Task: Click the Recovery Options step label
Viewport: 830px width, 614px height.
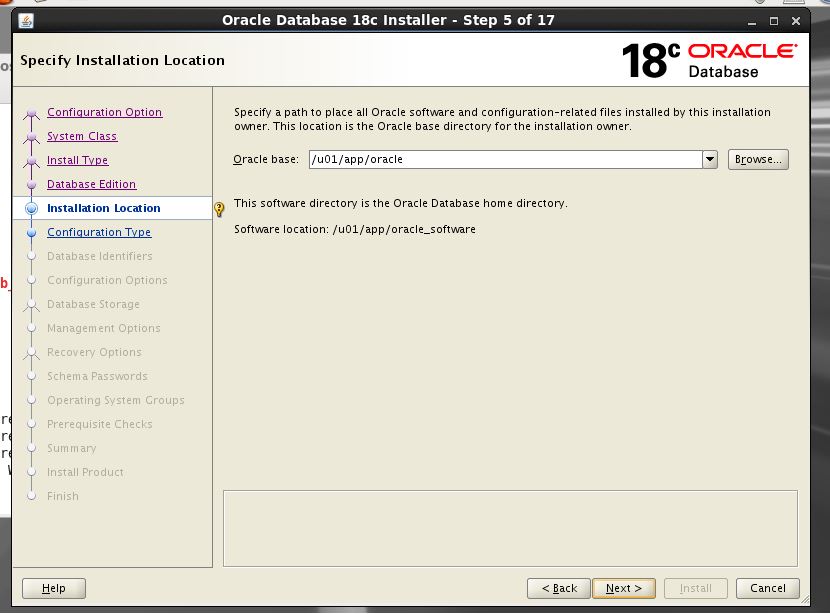Action: (94, 352)
